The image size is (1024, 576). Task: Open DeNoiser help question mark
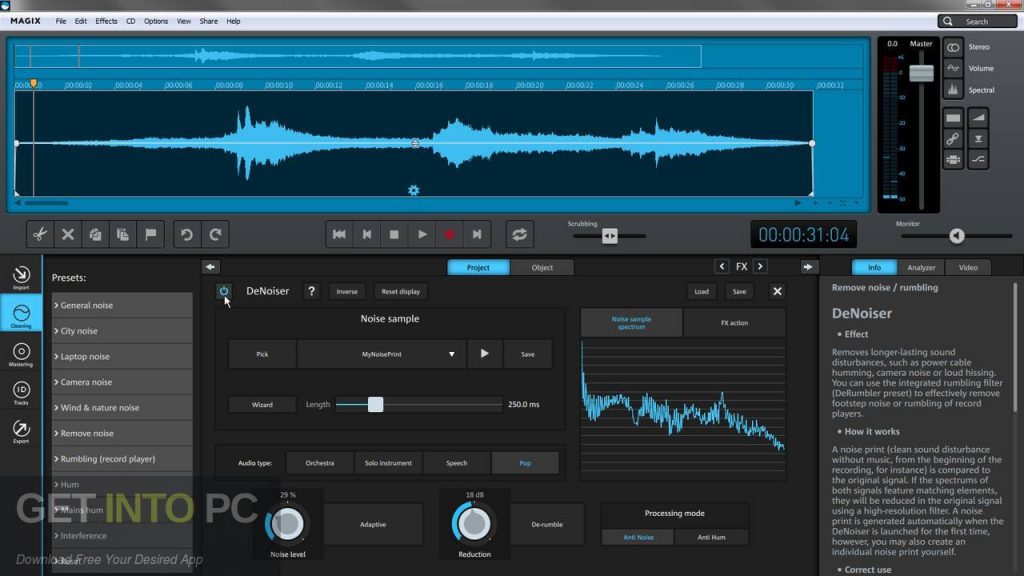point(312,291)
